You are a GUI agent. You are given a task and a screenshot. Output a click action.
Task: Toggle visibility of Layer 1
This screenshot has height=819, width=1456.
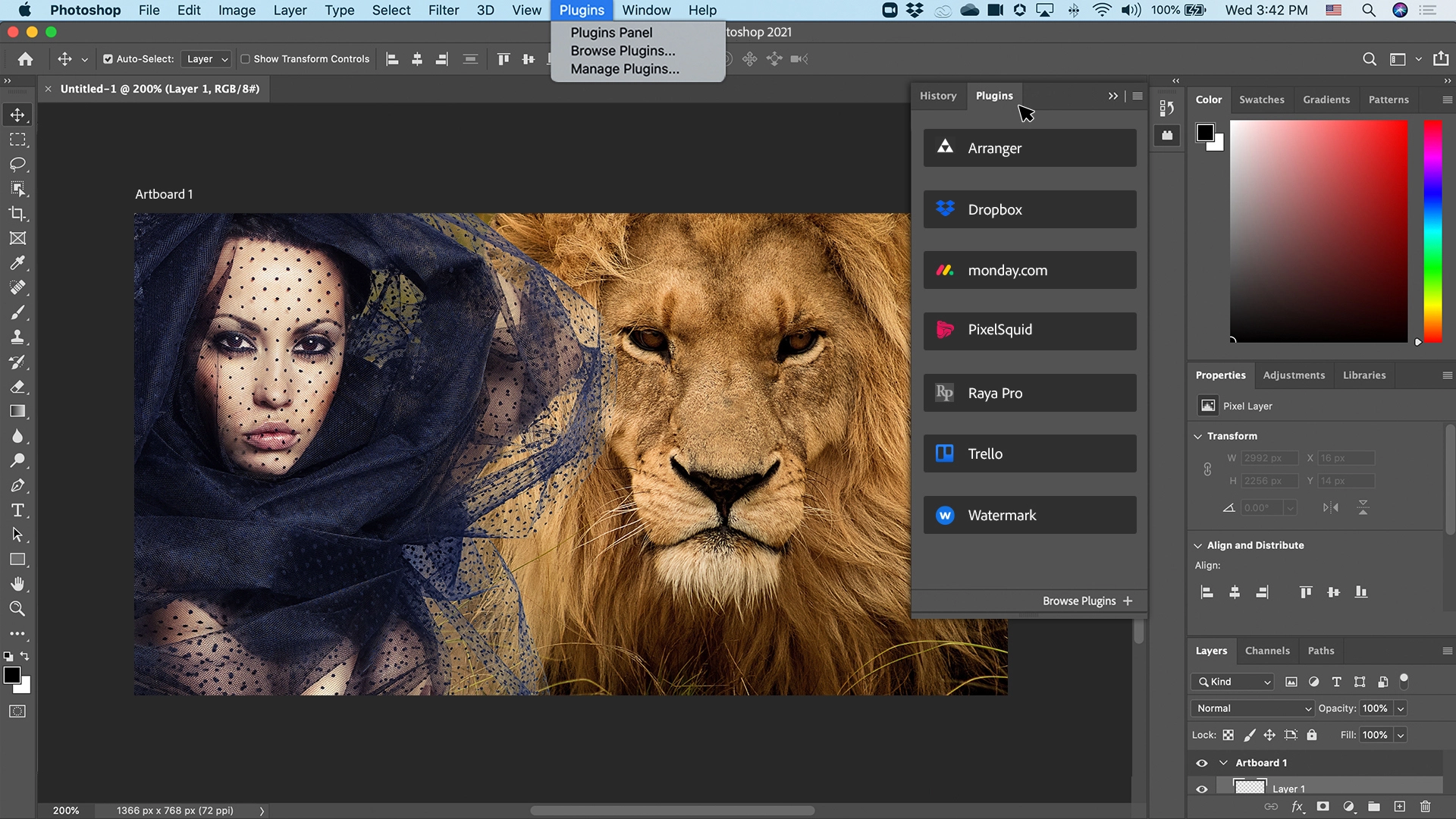coord(1201,788)
